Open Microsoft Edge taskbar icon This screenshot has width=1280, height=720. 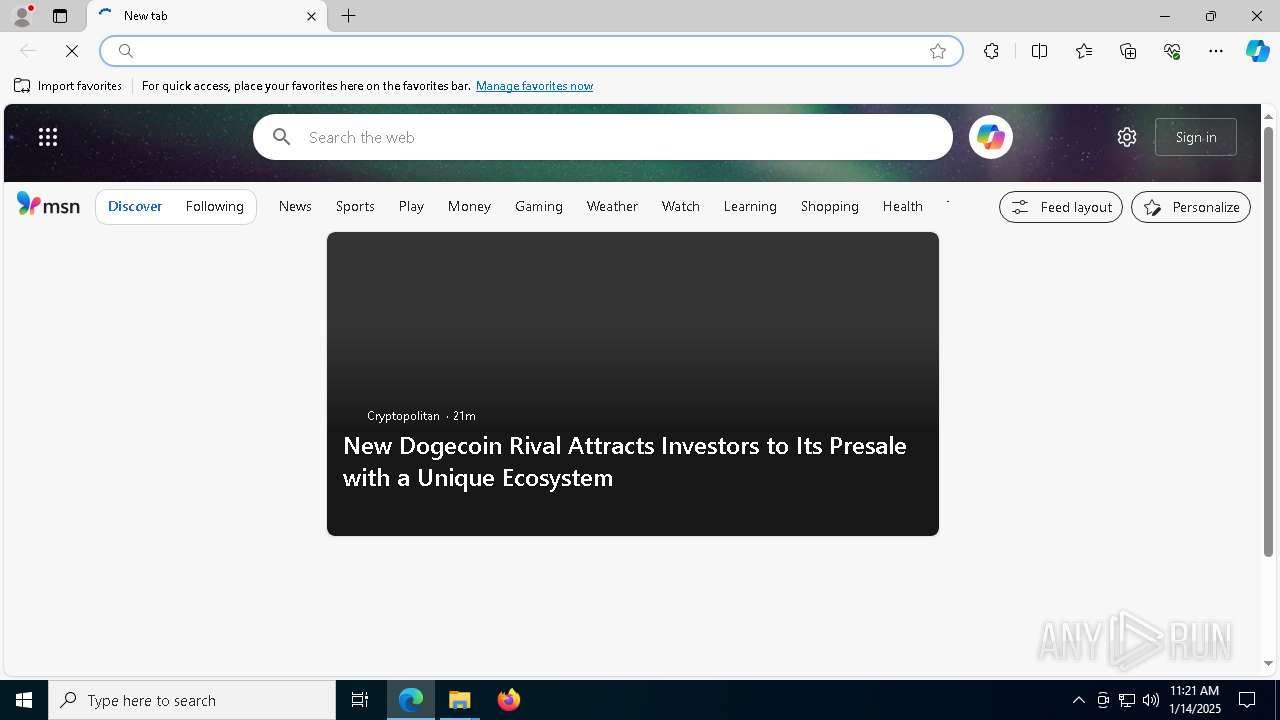pyautogui.click(x=411, y=700)
